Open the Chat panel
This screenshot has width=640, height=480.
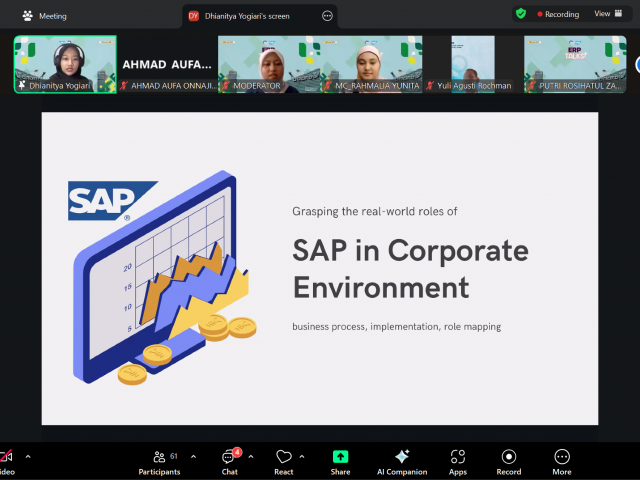click(x=229, y=462)
